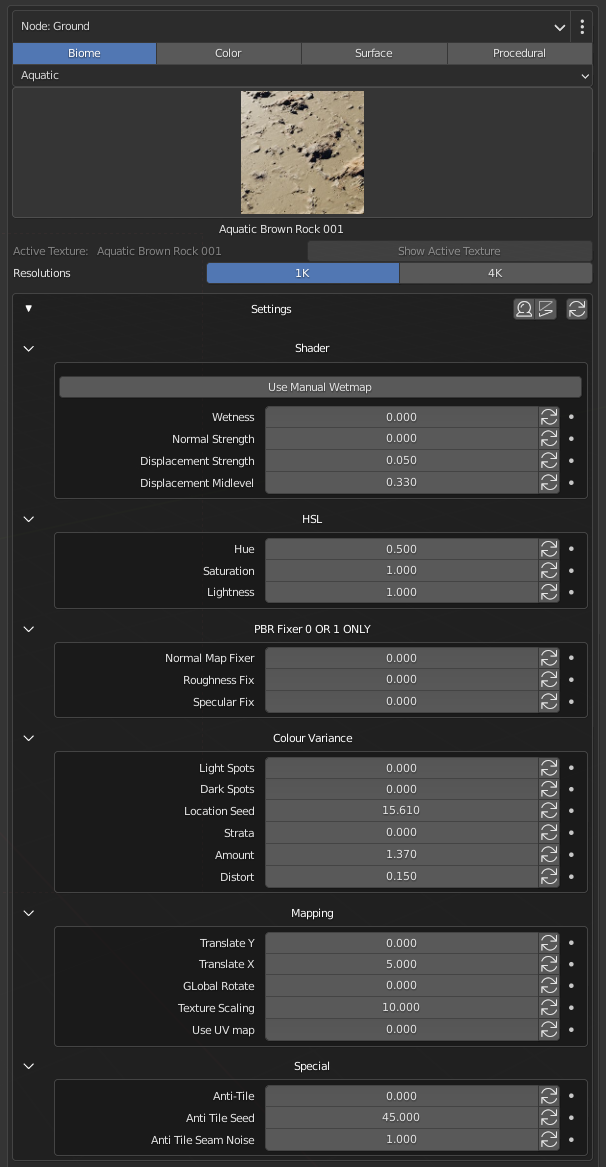Switch to the Surface tab
The height and width of the screenshot is (1167, 606).
(374, 53)
